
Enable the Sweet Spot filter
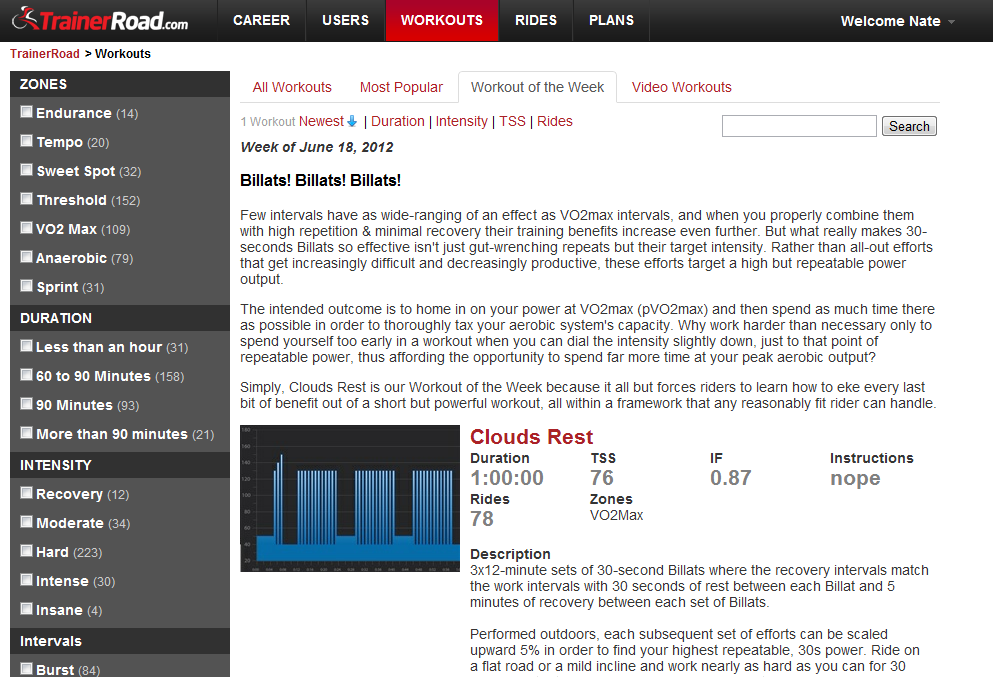tap(27, 170)
